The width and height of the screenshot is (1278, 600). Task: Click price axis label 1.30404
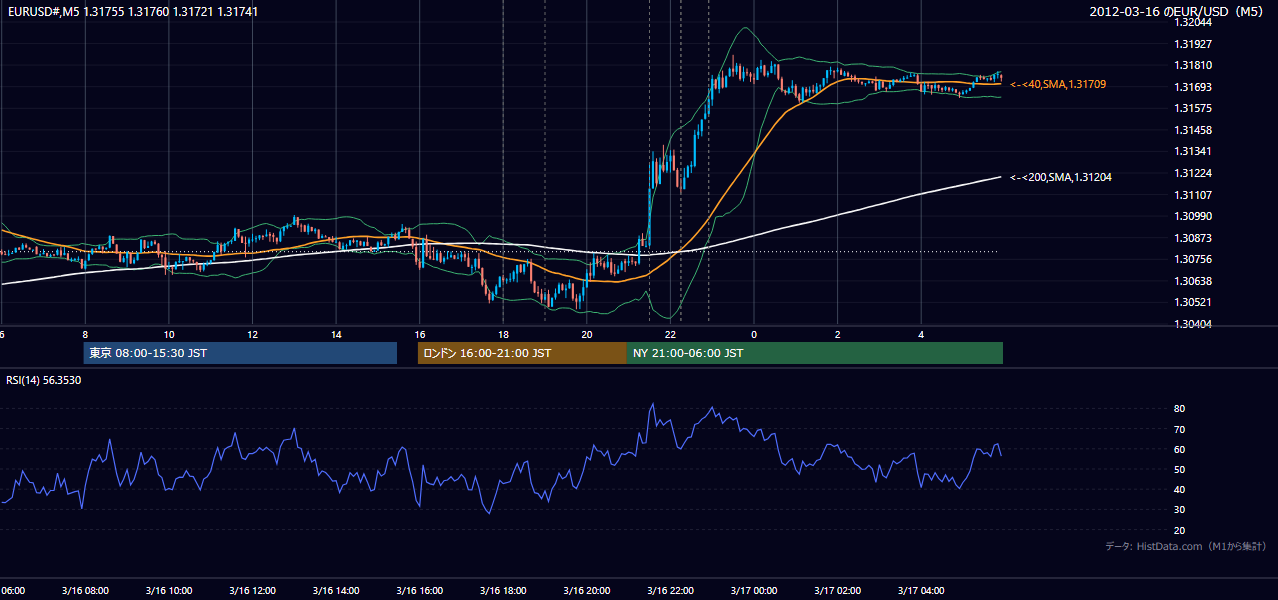click(x=1193, y=324)
